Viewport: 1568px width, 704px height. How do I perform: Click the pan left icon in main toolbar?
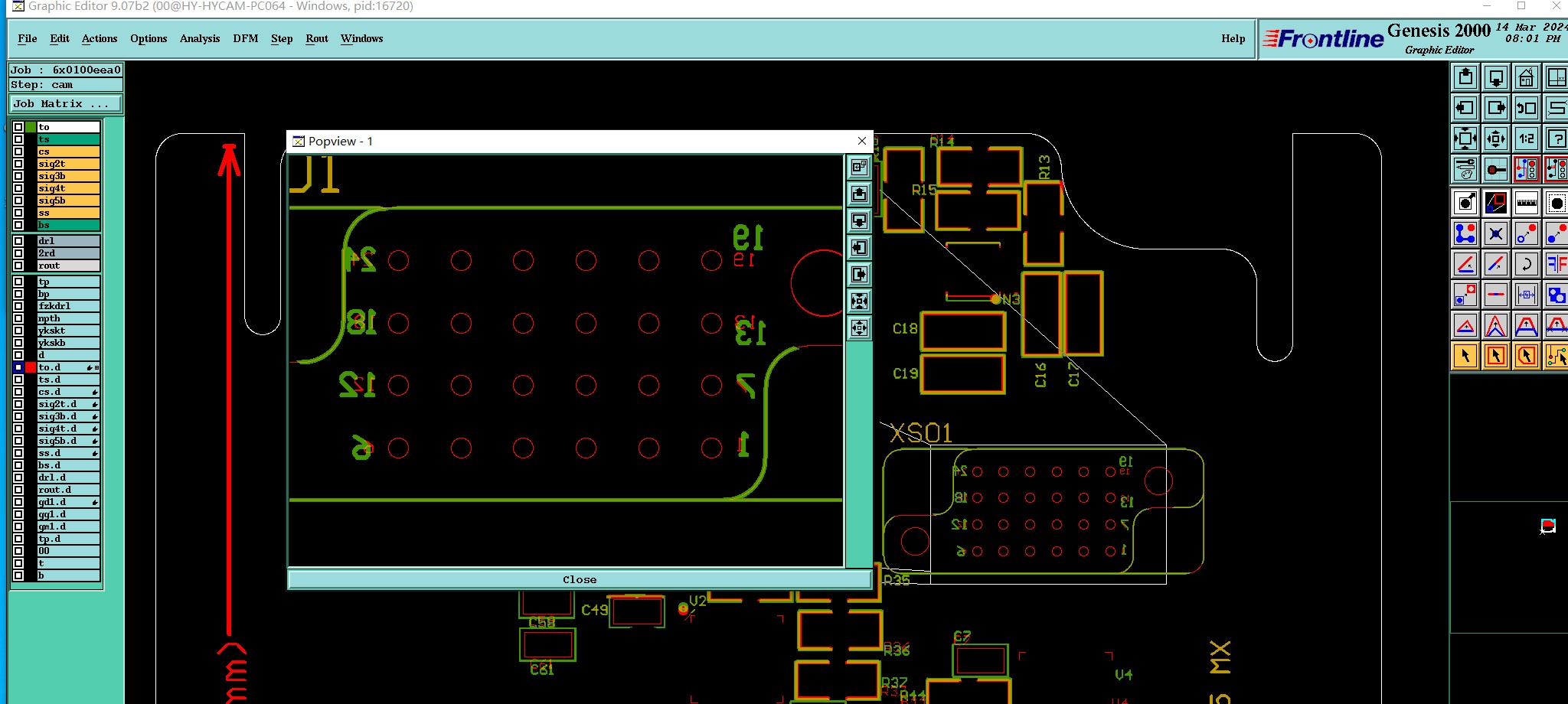click(1465, 108)
